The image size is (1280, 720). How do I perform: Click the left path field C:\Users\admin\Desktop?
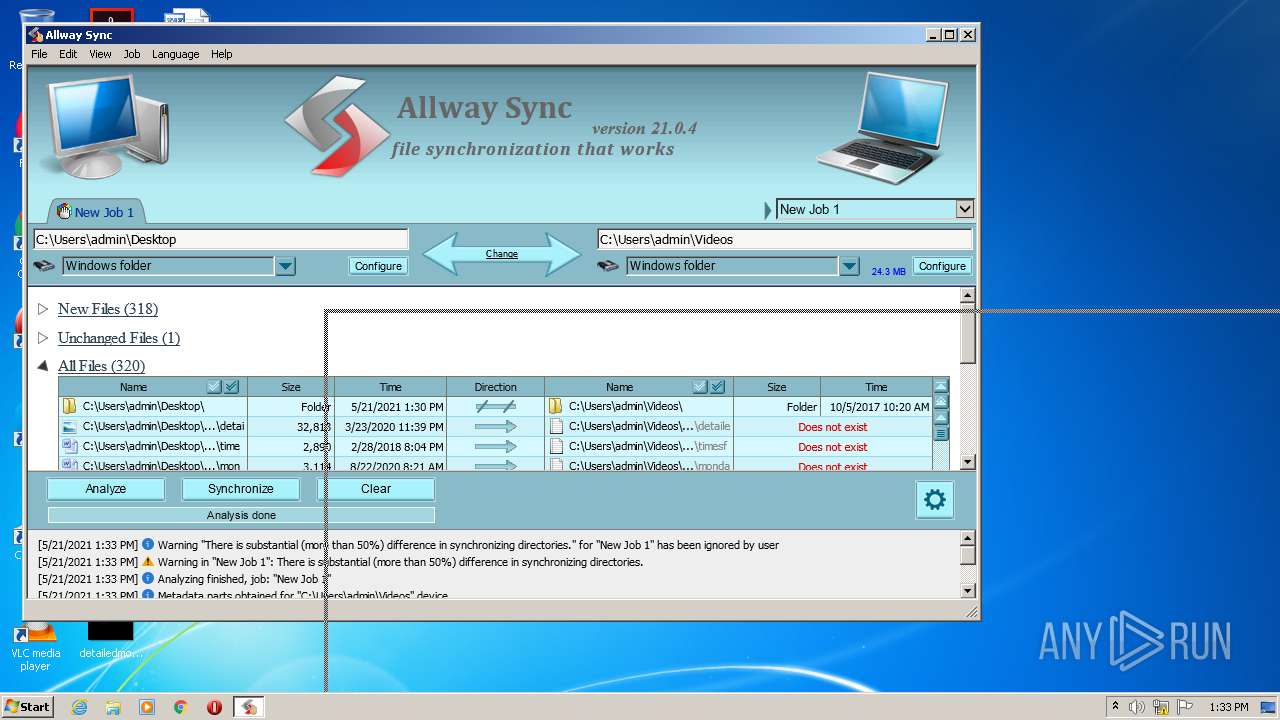[221, 239]
